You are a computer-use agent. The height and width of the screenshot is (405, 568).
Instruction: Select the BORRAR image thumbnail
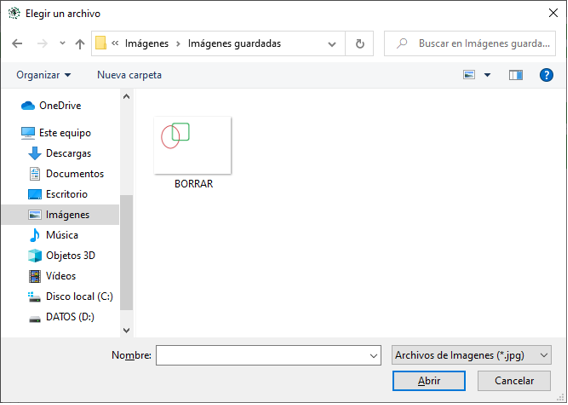(x=193, y=146)
